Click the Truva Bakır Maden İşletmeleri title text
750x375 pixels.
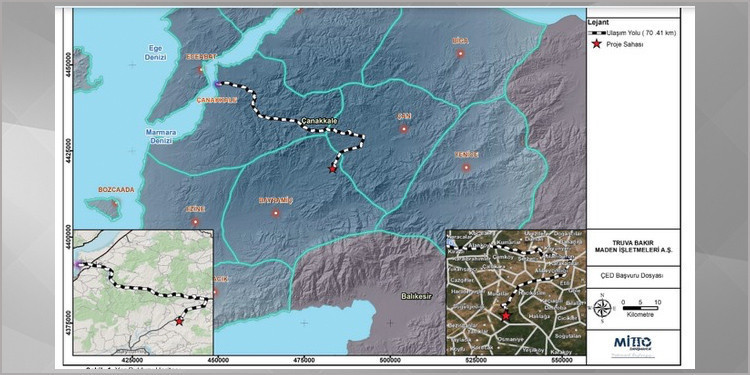pyautogui.click(x=633, y=247)
